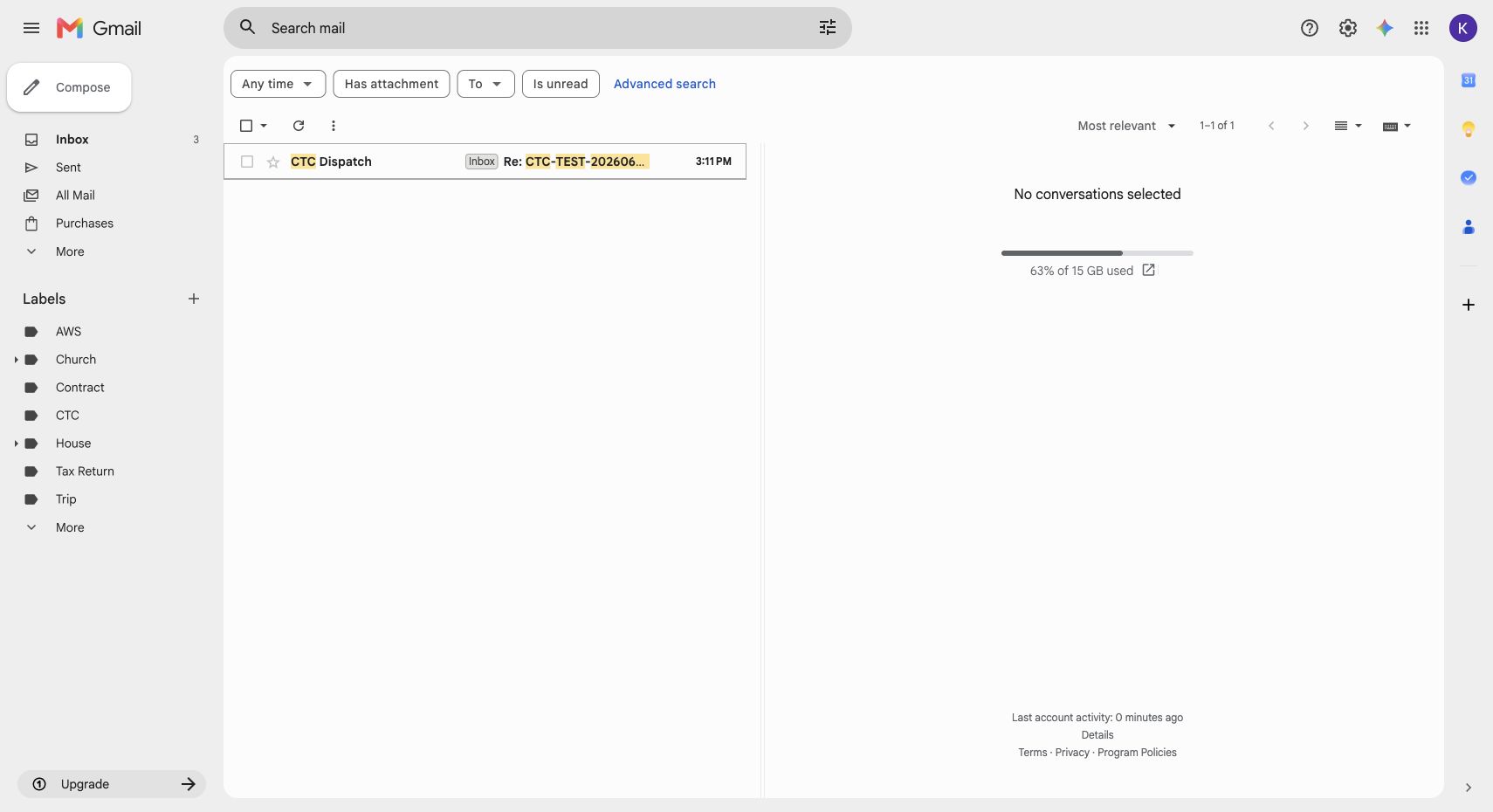
Task: Click the search options filter icon
Action: pyautogui.click(x=828, y=28)
